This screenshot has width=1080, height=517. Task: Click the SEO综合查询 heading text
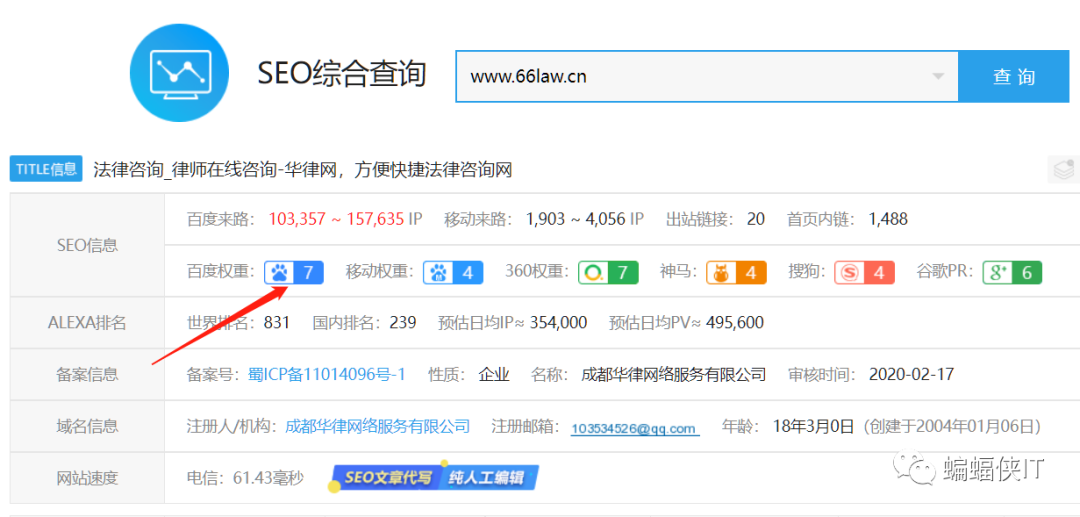342,74
